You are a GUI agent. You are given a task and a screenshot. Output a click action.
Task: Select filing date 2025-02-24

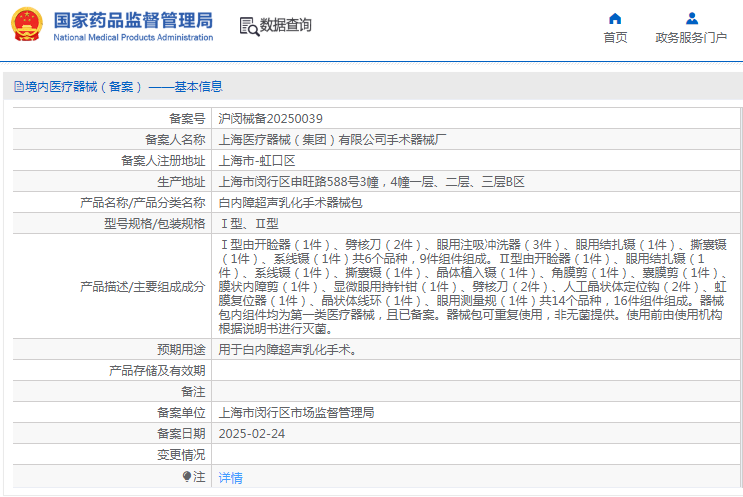click(x=252, y=434)
